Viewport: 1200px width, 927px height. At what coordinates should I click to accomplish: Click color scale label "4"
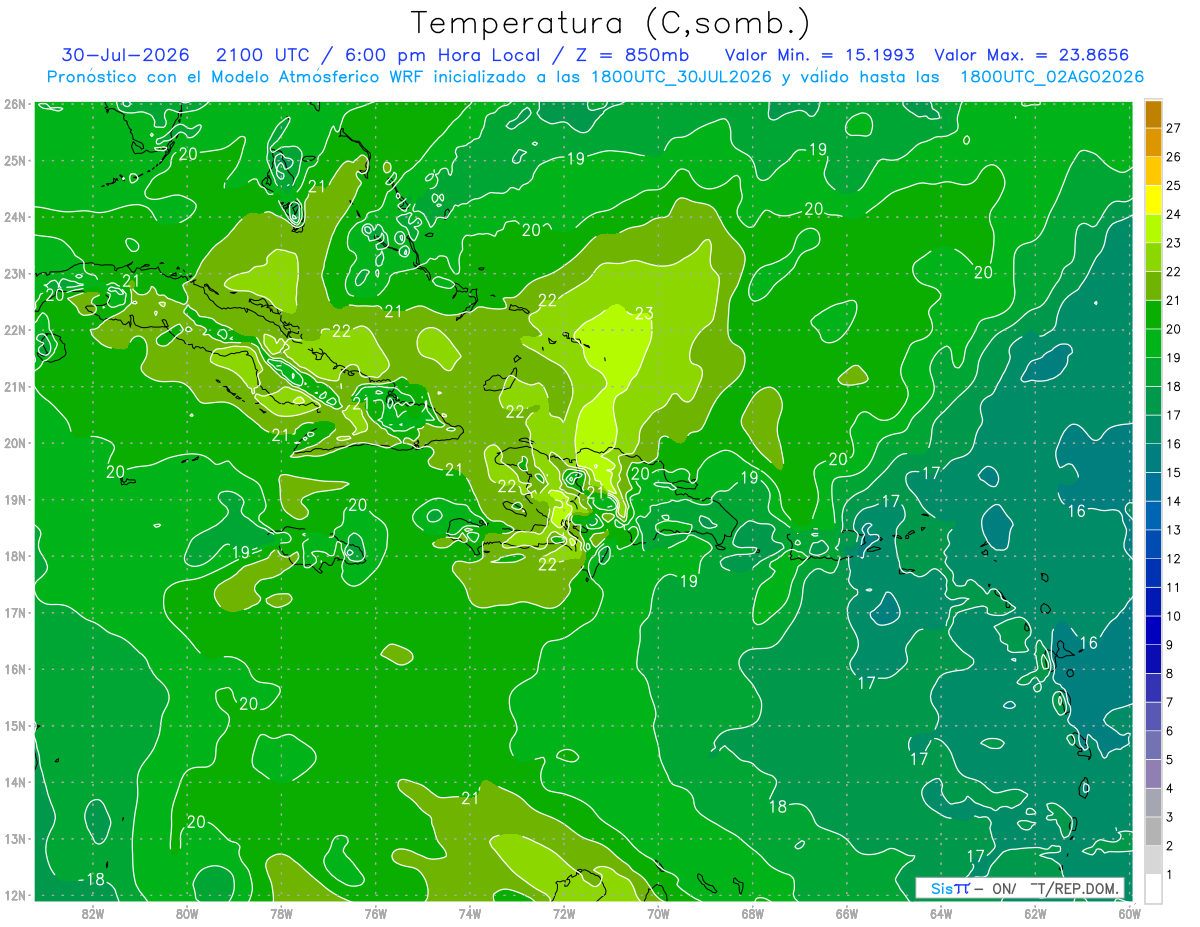pos(1170,788)
